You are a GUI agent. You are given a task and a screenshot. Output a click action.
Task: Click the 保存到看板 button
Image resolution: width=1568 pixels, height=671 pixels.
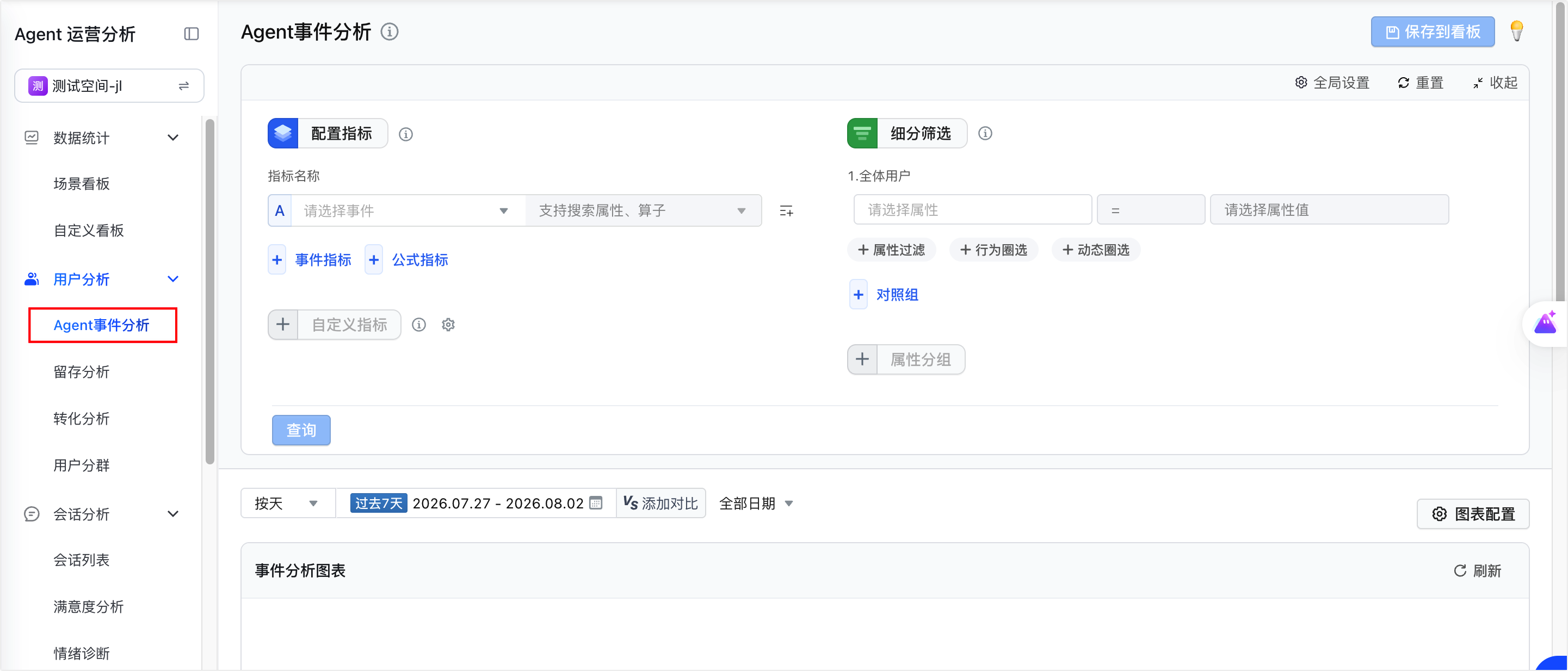(1433, 32)
